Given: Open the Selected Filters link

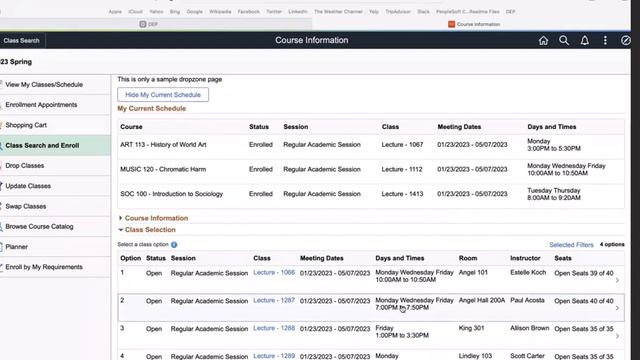Looking at the screenshot, I should tap(571, 245).
